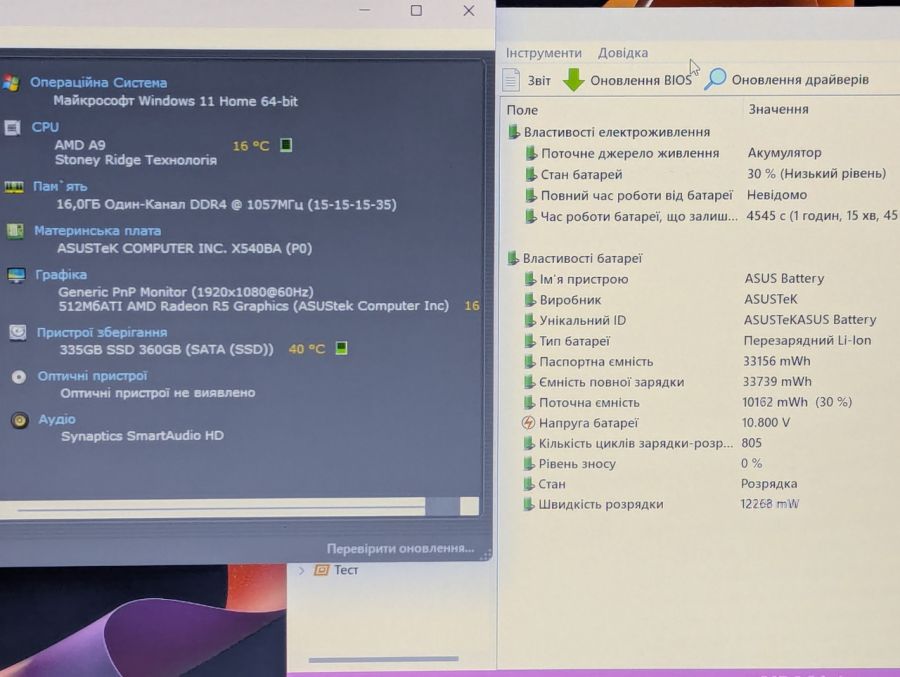The image size is (900, 677).
Task: Click value ASUS Battery
Action: [784, 278]
